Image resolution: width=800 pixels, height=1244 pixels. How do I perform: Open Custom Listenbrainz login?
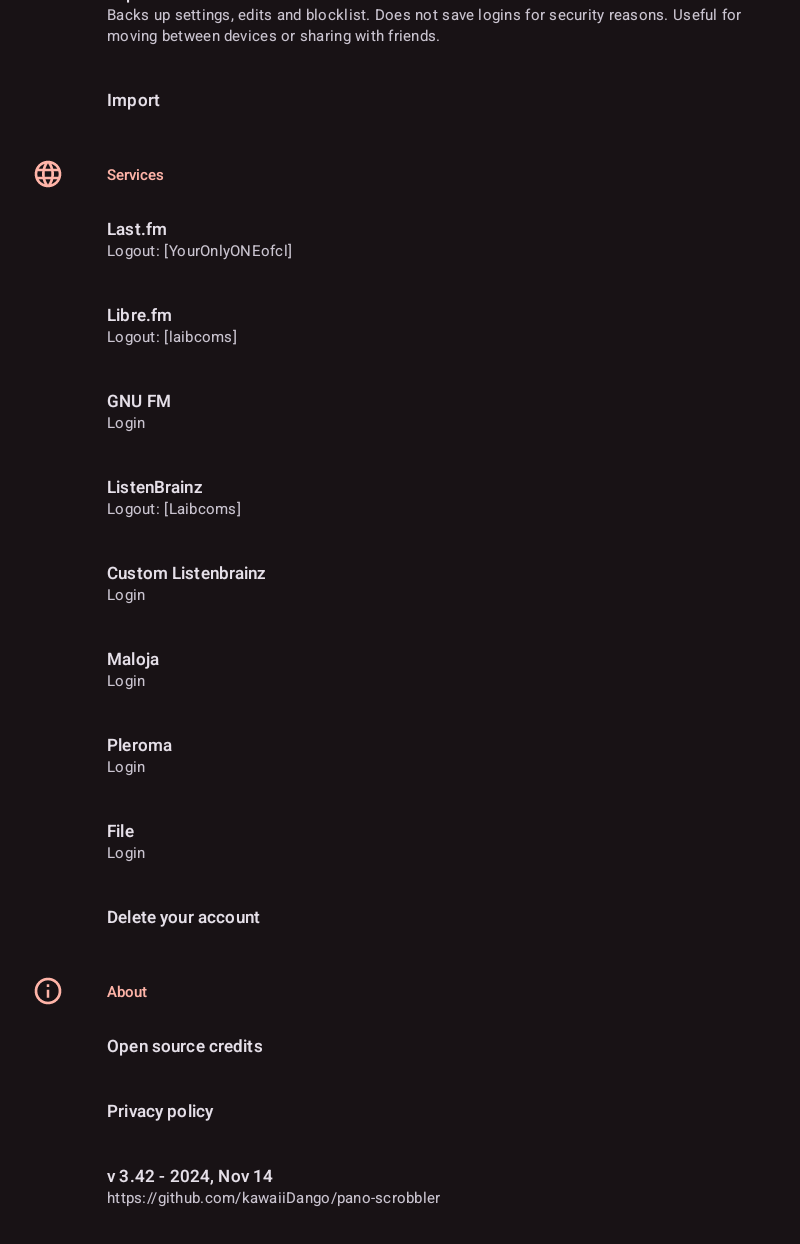[x=126, y=595]
